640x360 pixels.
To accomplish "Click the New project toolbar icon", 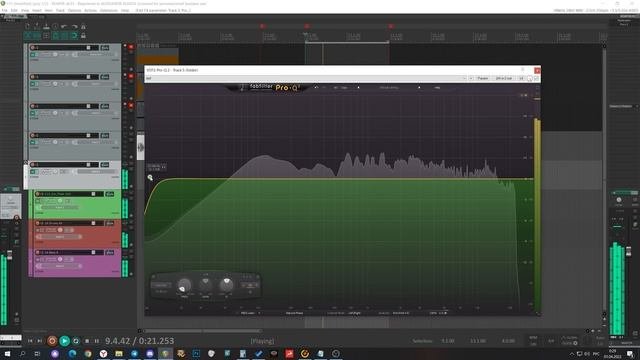I will coord(27,27).
